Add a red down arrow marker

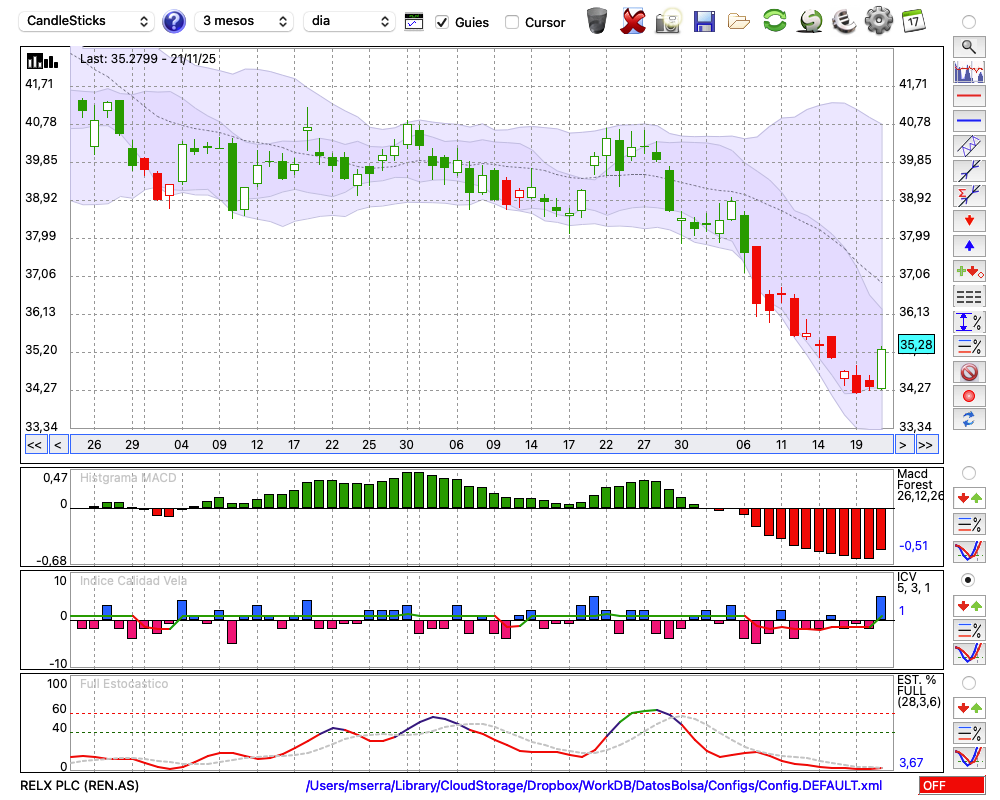969,221
